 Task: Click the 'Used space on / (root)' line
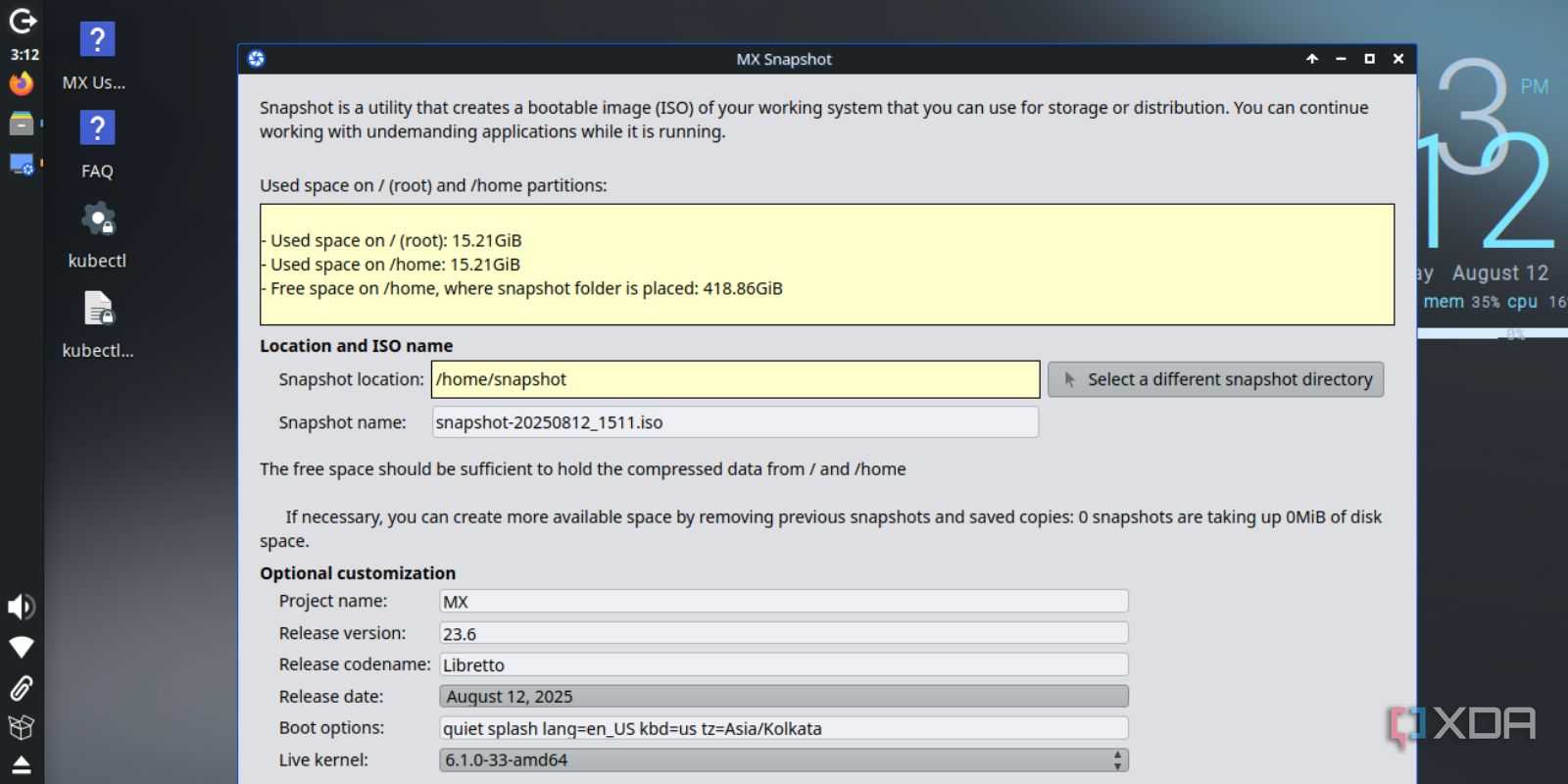(392, 240)
